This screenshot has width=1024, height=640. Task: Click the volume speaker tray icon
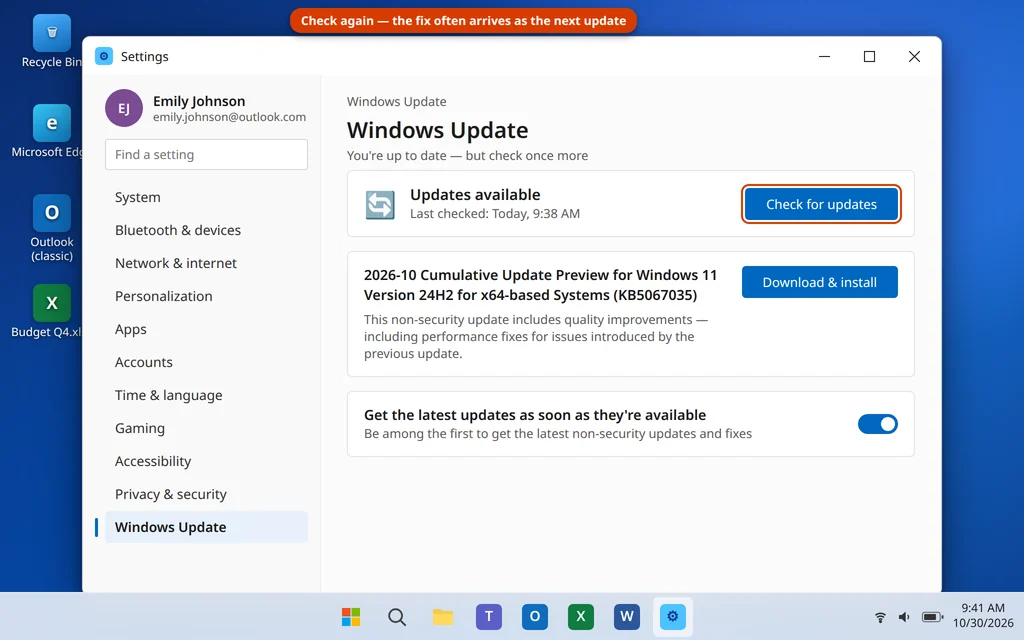click(904, 616)
